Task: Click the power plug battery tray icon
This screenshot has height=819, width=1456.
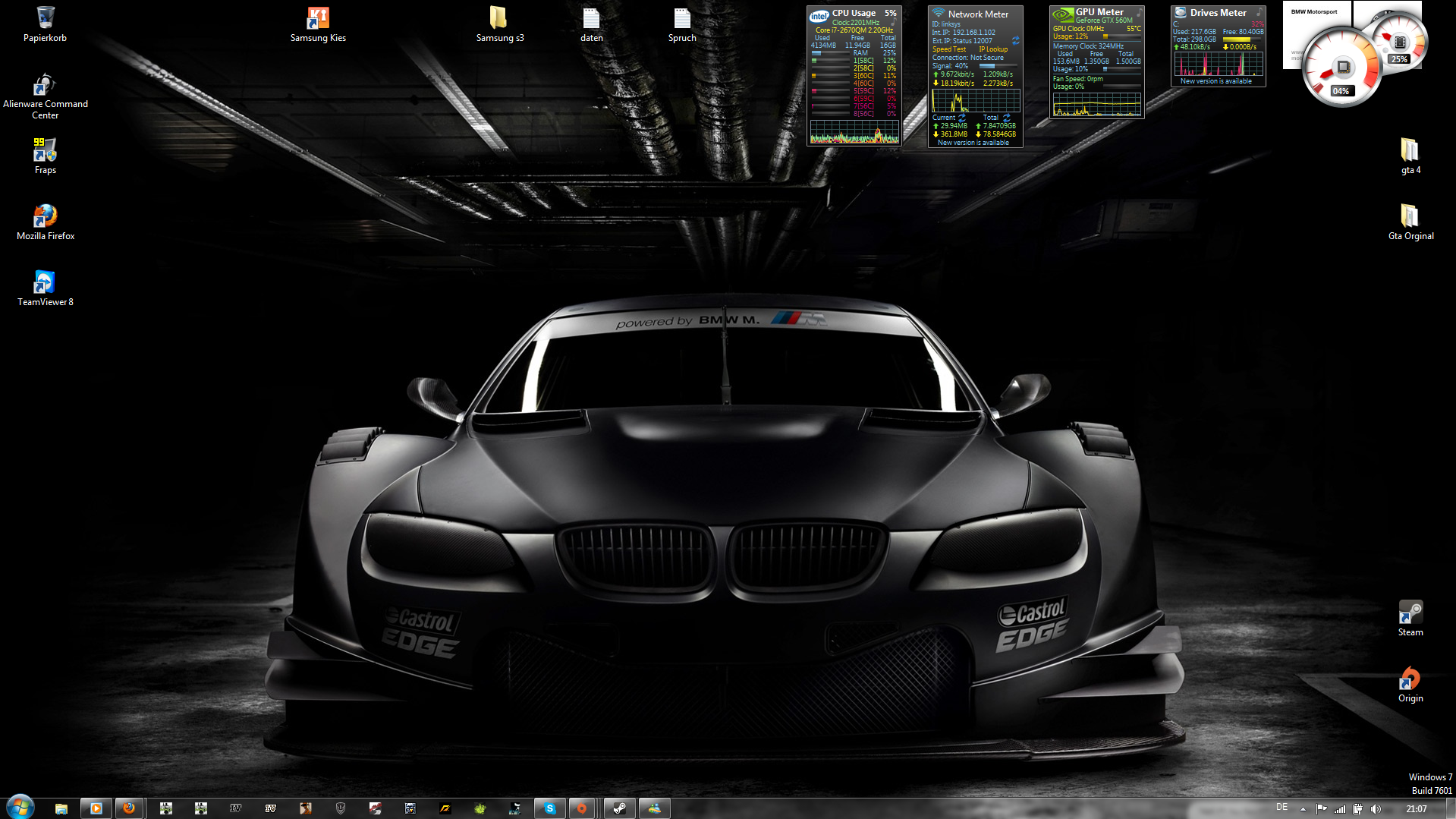Action: pyautogui.click(x=1357, y=809)
